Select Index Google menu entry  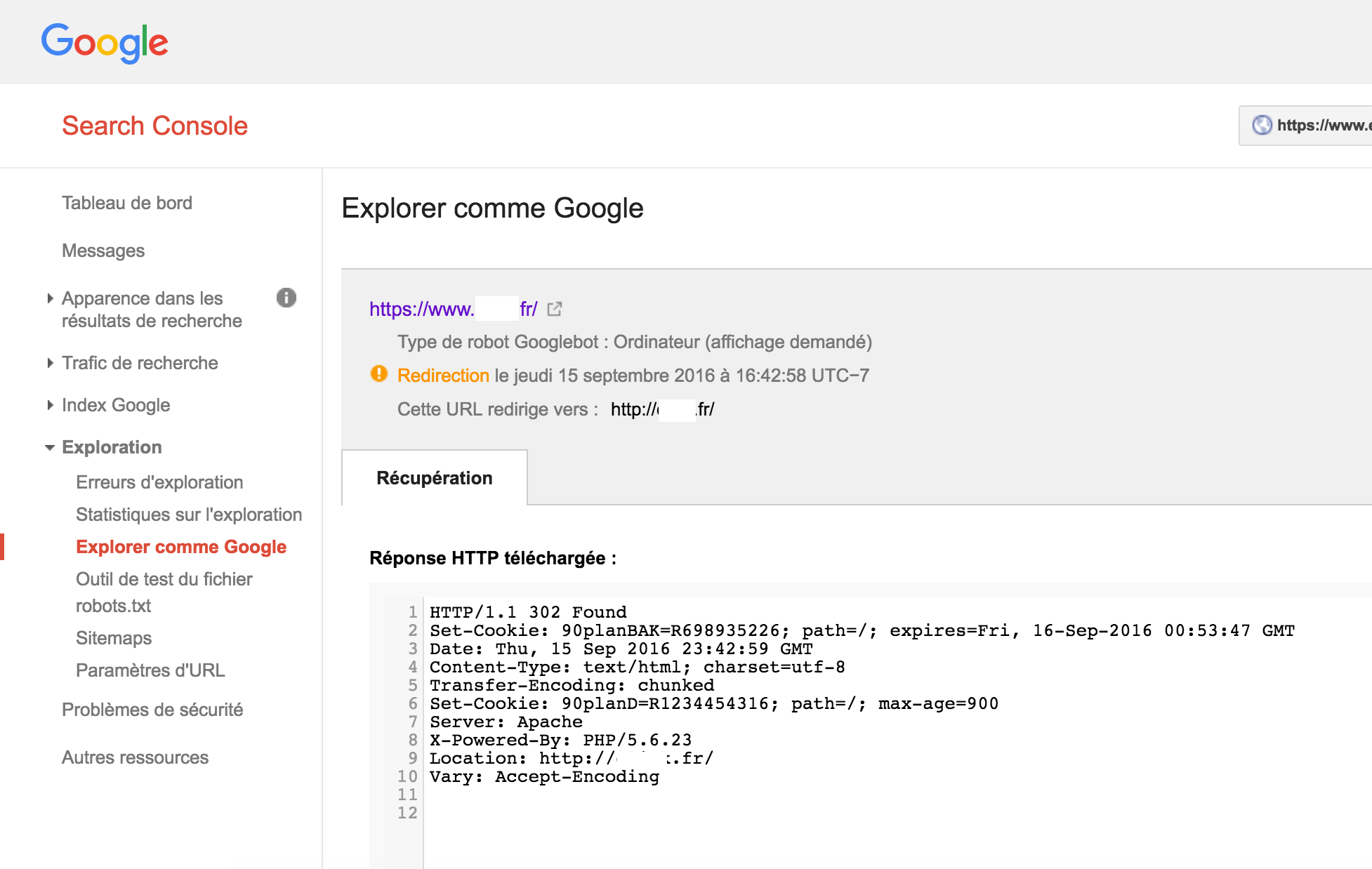coord(116,405)
